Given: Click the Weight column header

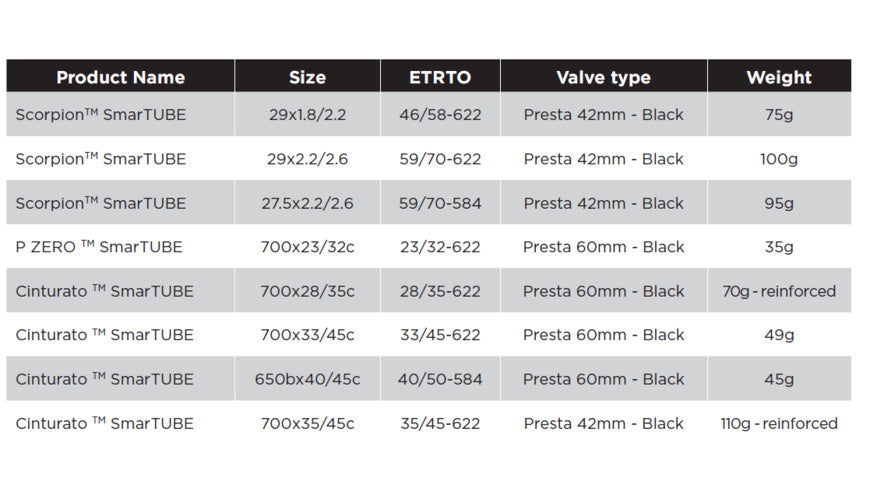Looking at the screenshot, I should (779, 77).
